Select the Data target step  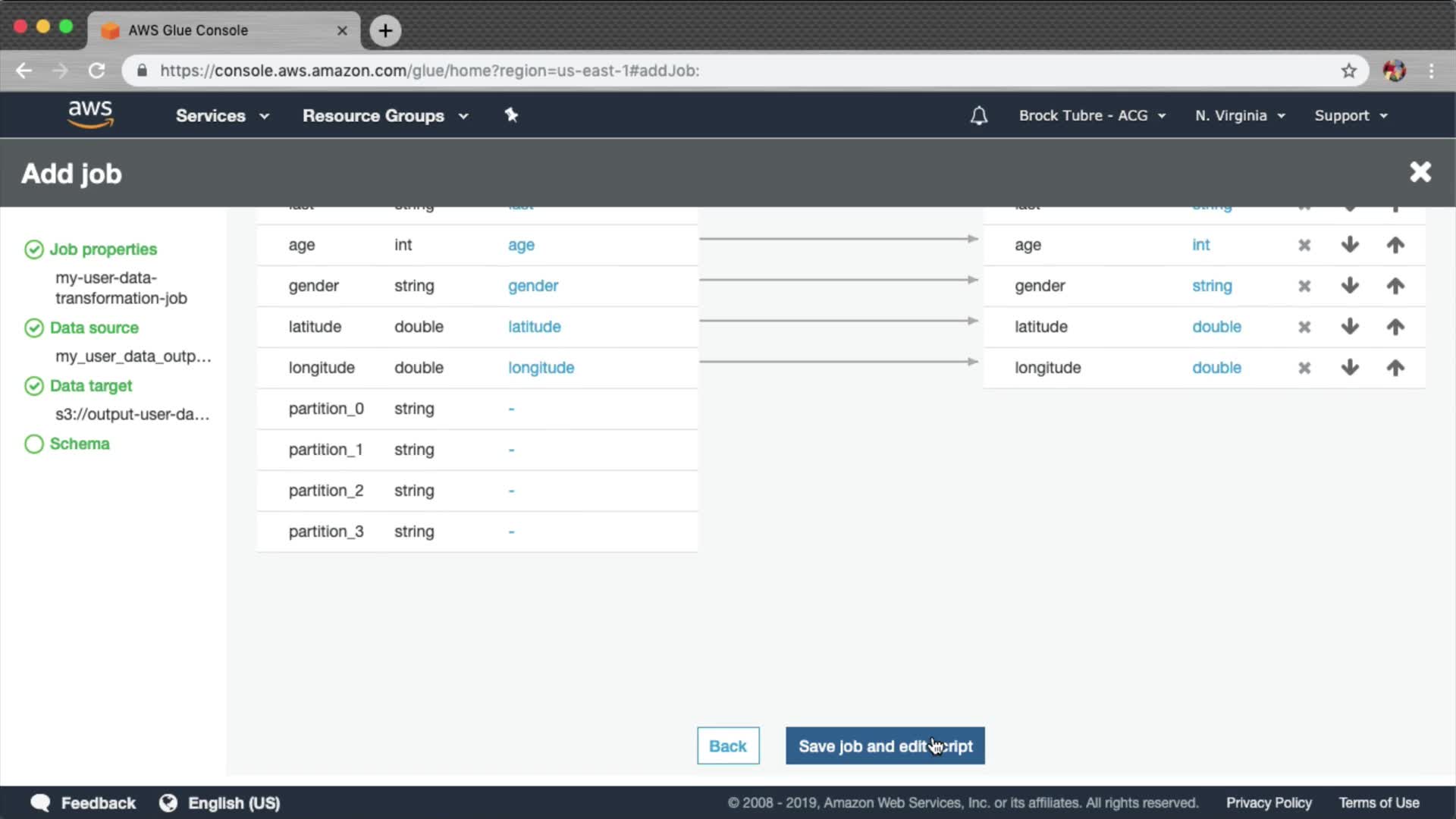coord(91,386)
